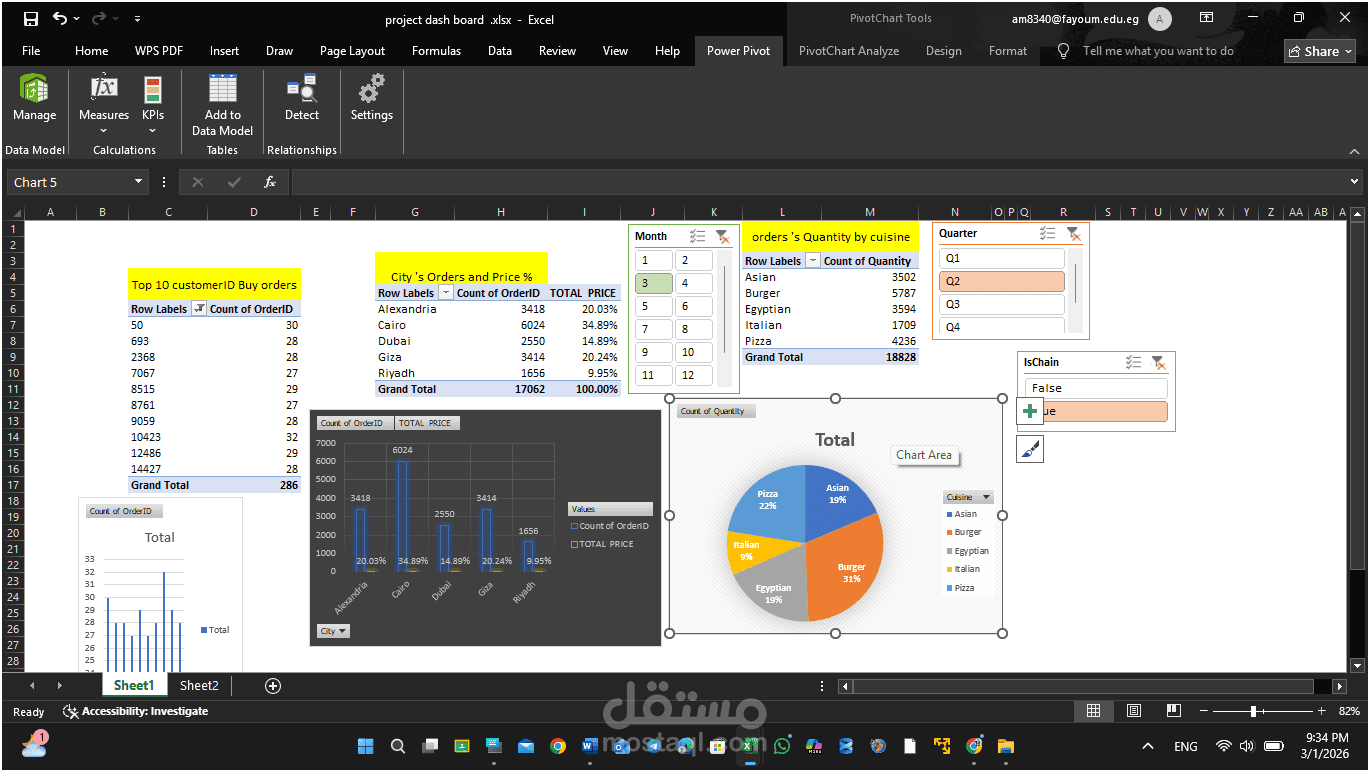Open City field button on bar chart
This screenshot has width=1370, height=772.
[334, 631]
